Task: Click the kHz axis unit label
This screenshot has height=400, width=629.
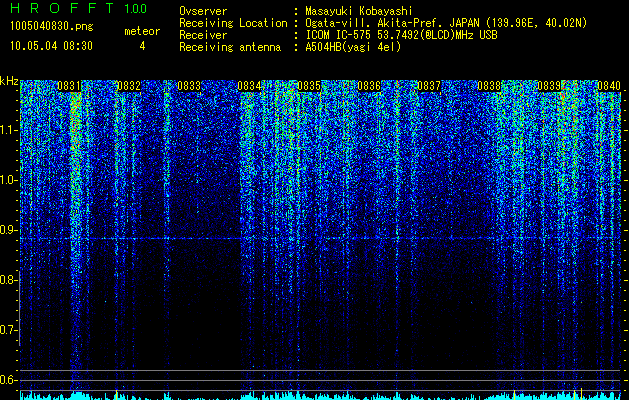Action: 9,81
